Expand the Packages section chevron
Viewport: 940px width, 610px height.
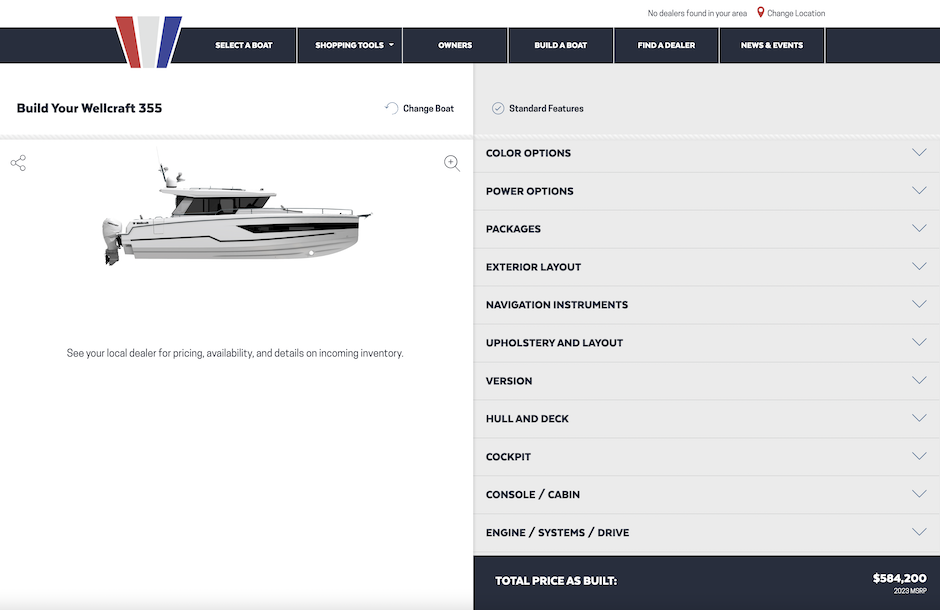pos(919,228)
